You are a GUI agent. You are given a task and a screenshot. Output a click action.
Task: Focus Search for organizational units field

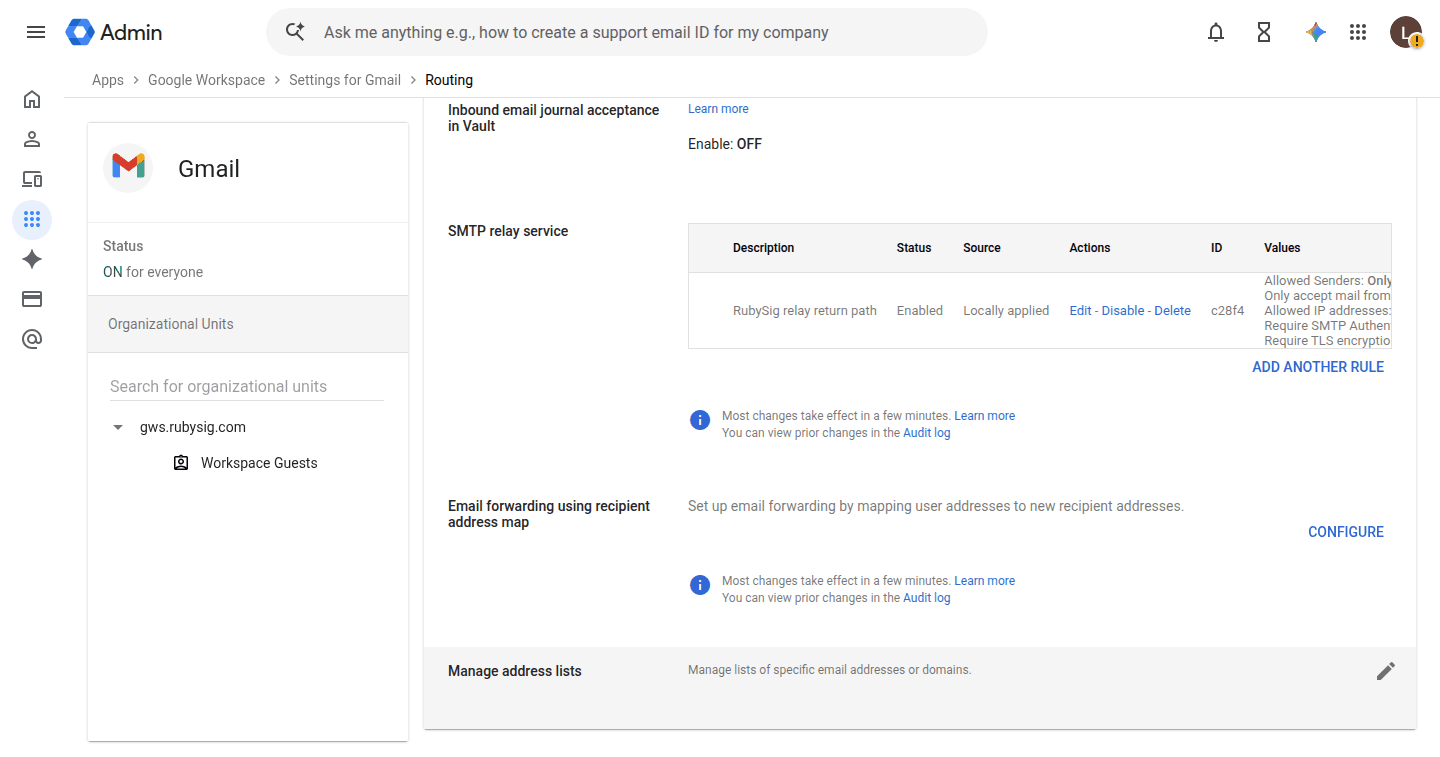pyautogui.click(x=247, y=386)
